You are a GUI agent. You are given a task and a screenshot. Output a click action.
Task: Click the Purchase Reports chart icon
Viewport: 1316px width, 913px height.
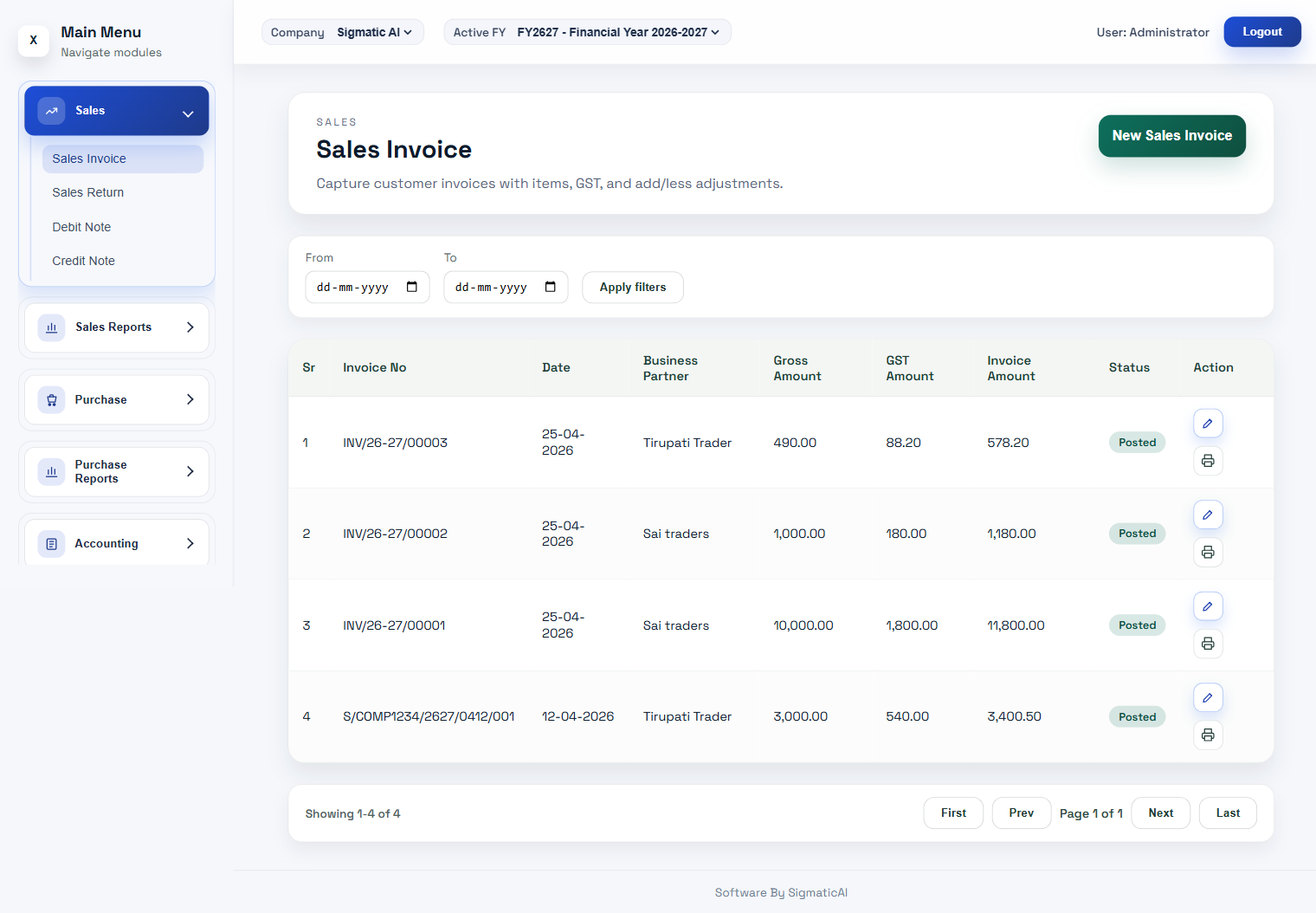[51, 472]
